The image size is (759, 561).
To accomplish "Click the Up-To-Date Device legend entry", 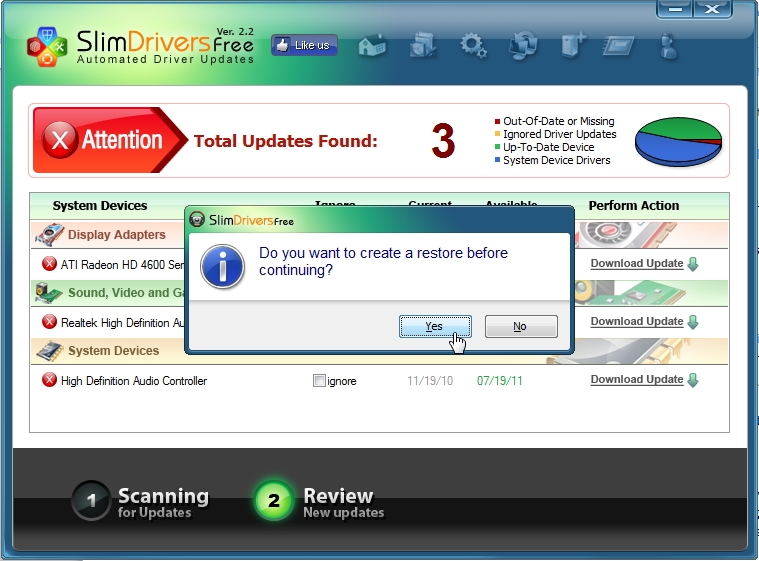I will [544, 147].
